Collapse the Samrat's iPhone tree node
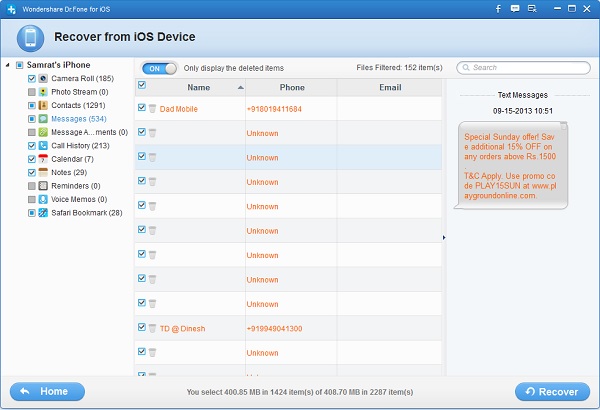 click(x=7, y=65)
